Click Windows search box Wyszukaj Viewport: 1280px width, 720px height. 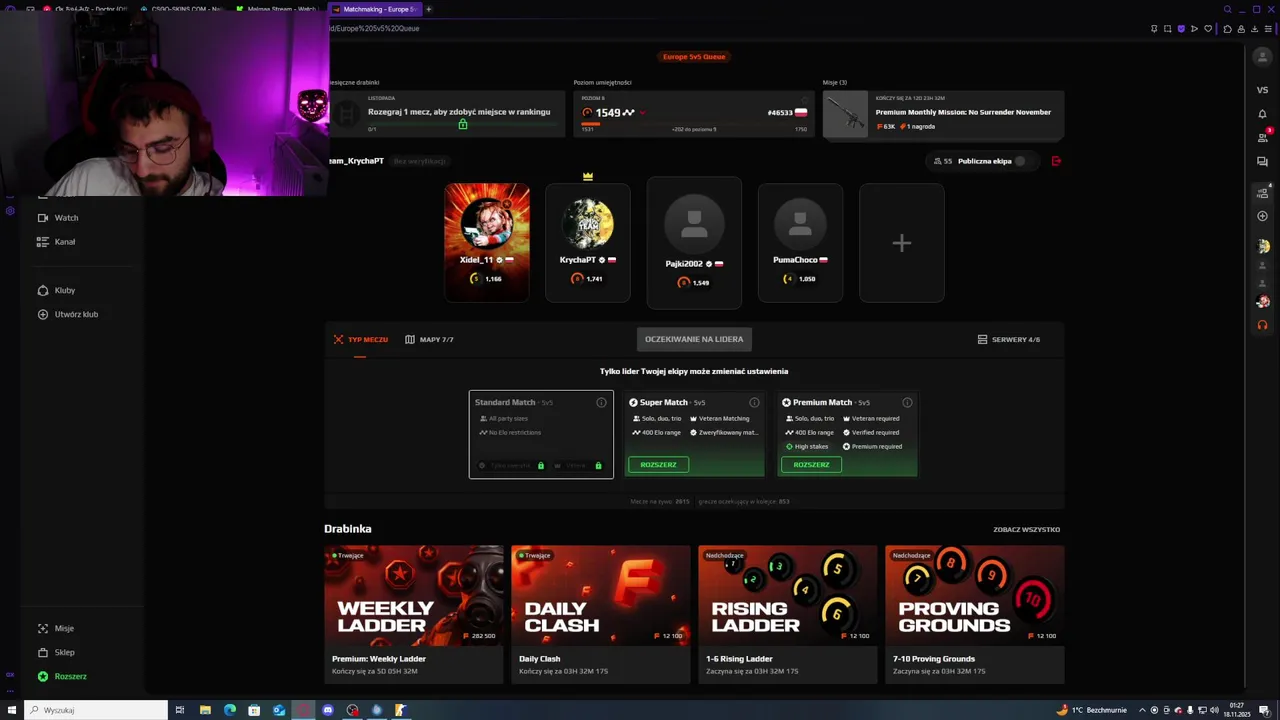[96, 710]
